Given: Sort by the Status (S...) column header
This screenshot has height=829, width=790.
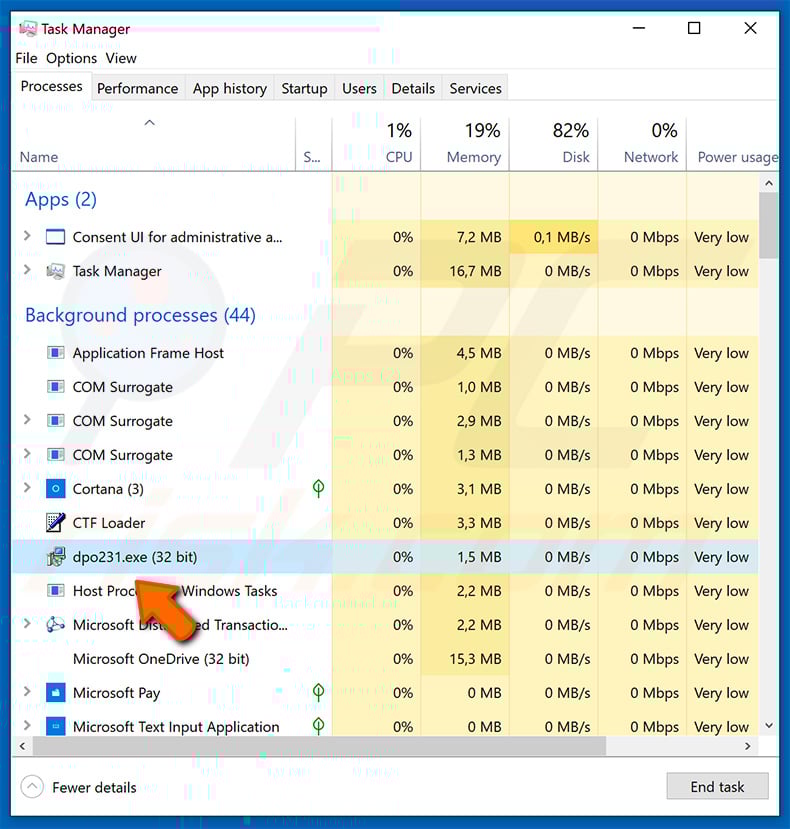Looking at the screenshot, I should [x=314, y=144].
